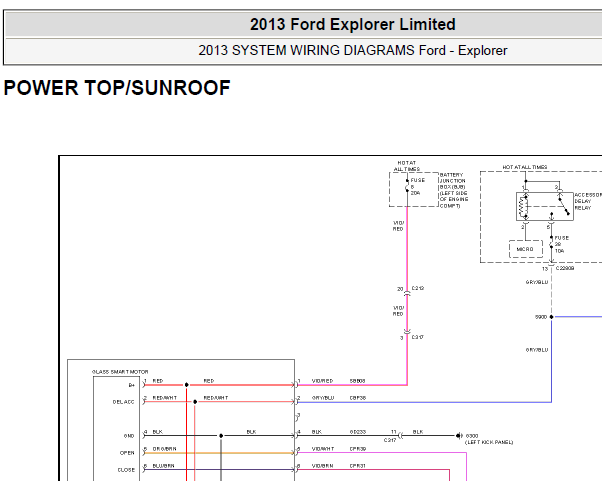The height and width of the screenshot is (481, 602).
Task: Click two-line 'HOT AT ALL TIMES' above fuse 8
Action: tap(407, 166)
